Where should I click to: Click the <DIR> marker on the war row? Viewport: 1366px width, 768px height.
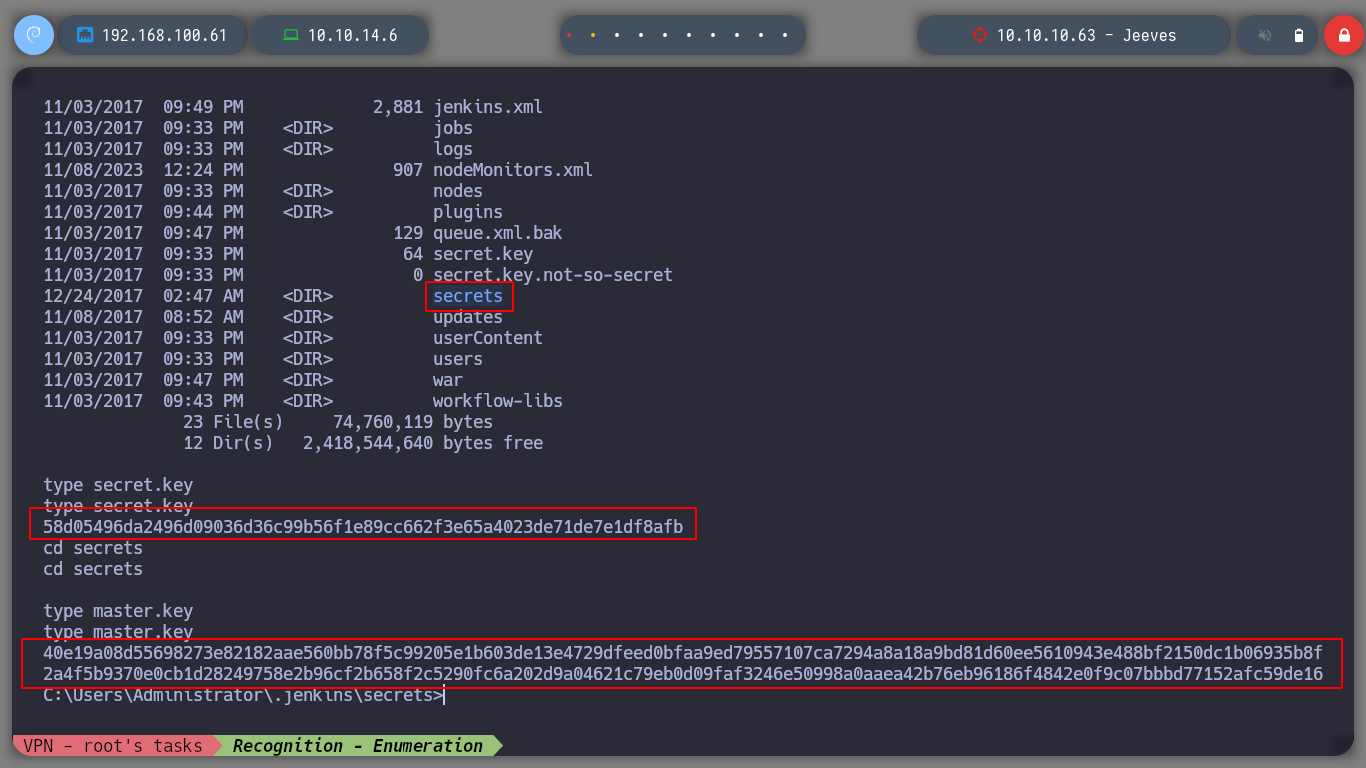308,380
